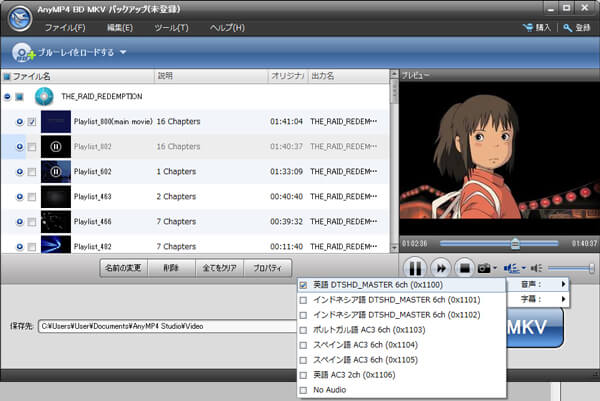
Task: Click the file list scrollbar down arrow
Action: [394, 248]
